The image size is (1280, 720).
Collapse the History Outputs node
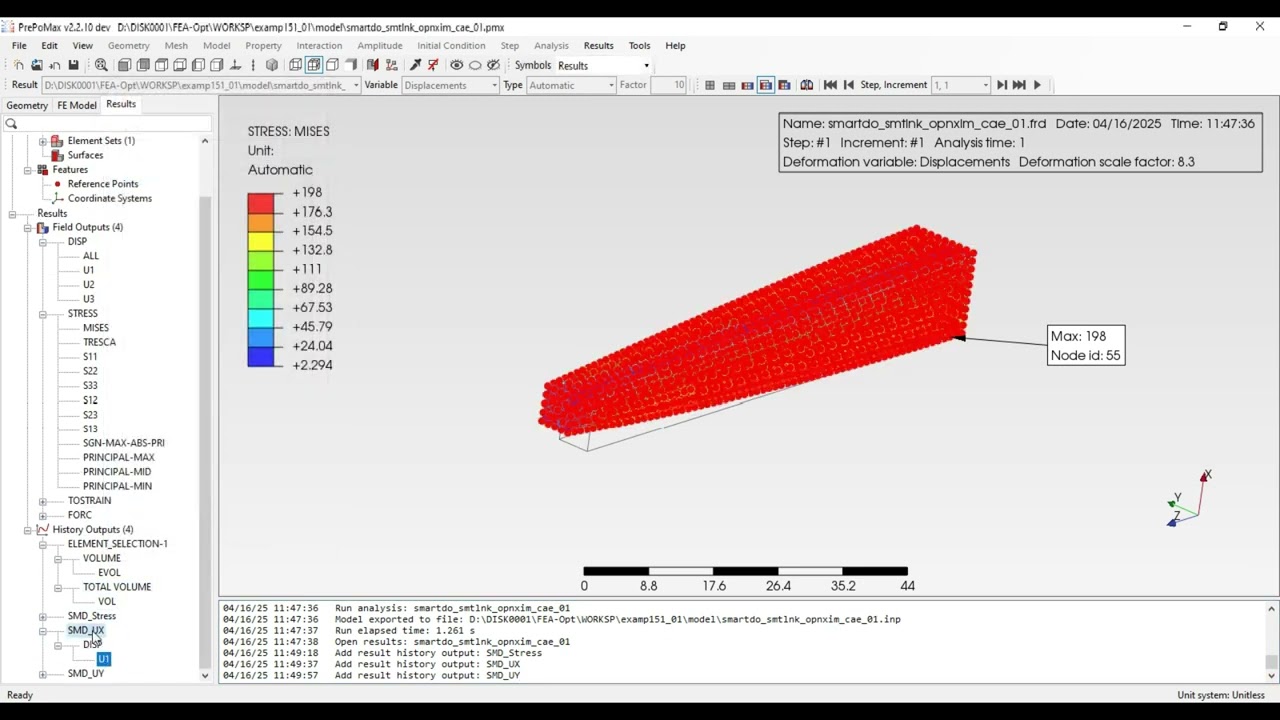28,530
